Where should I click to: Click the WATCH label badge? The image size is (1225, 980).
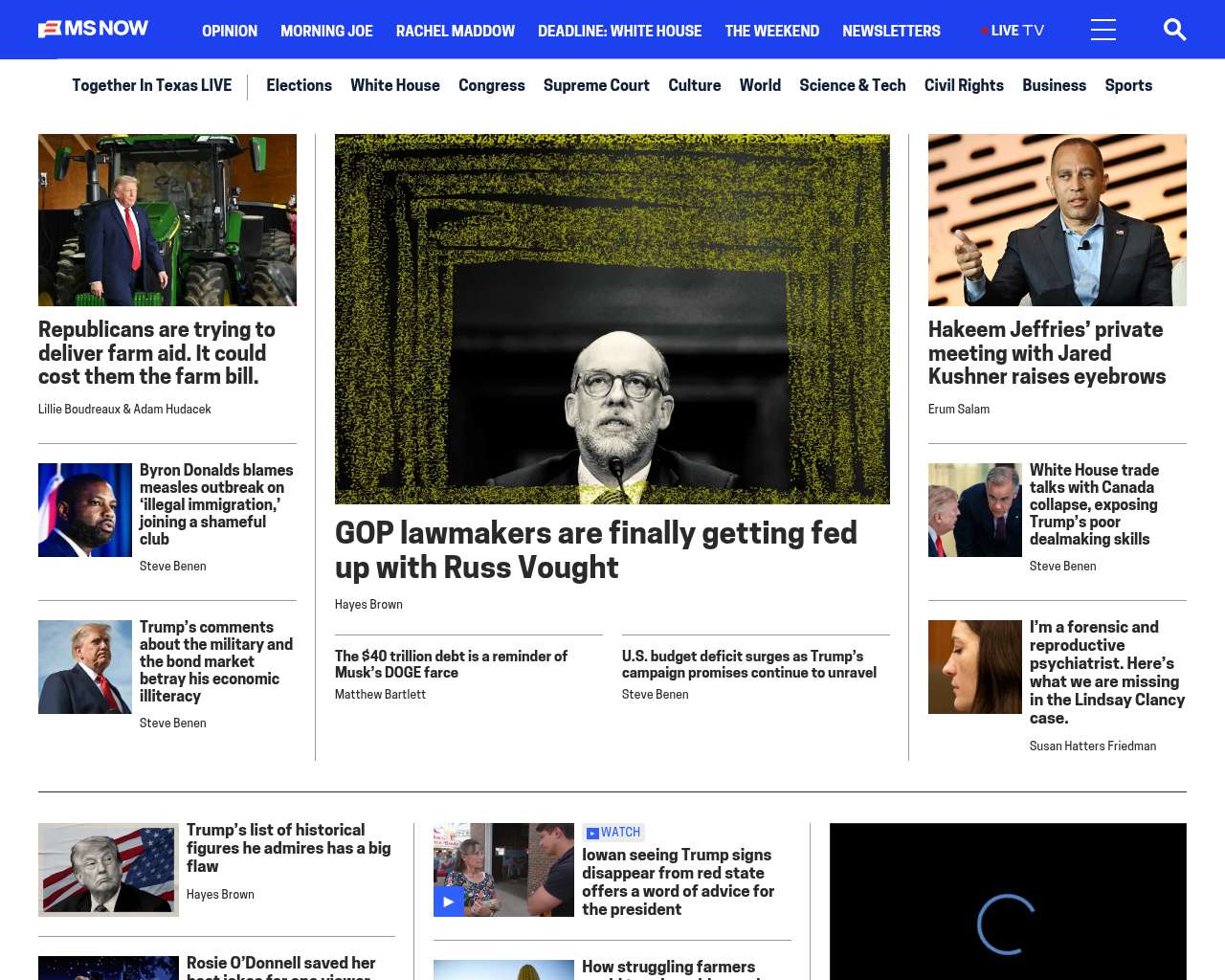613,833
